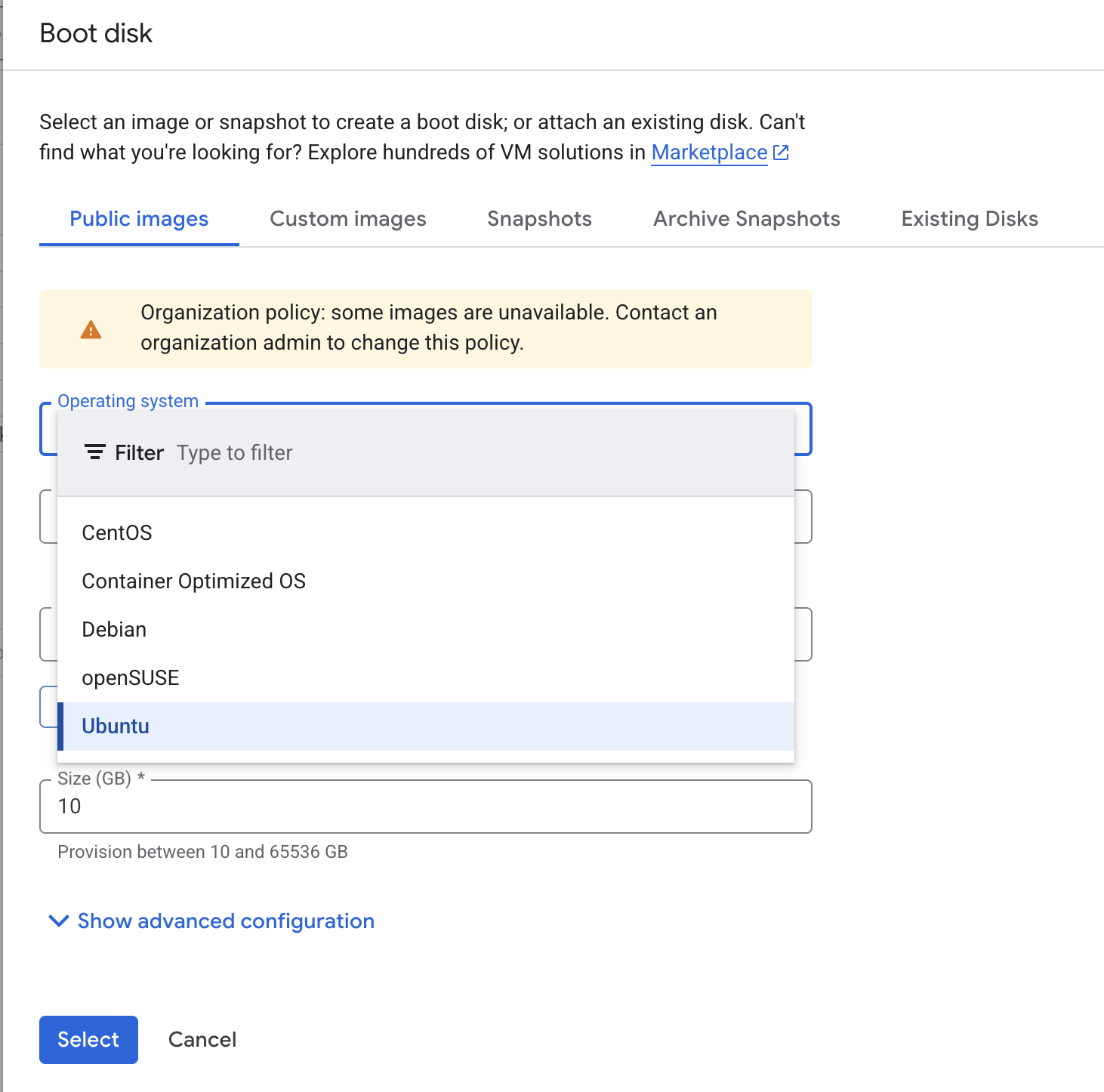Select the highlighted Ubuntu option

point(116,726)
